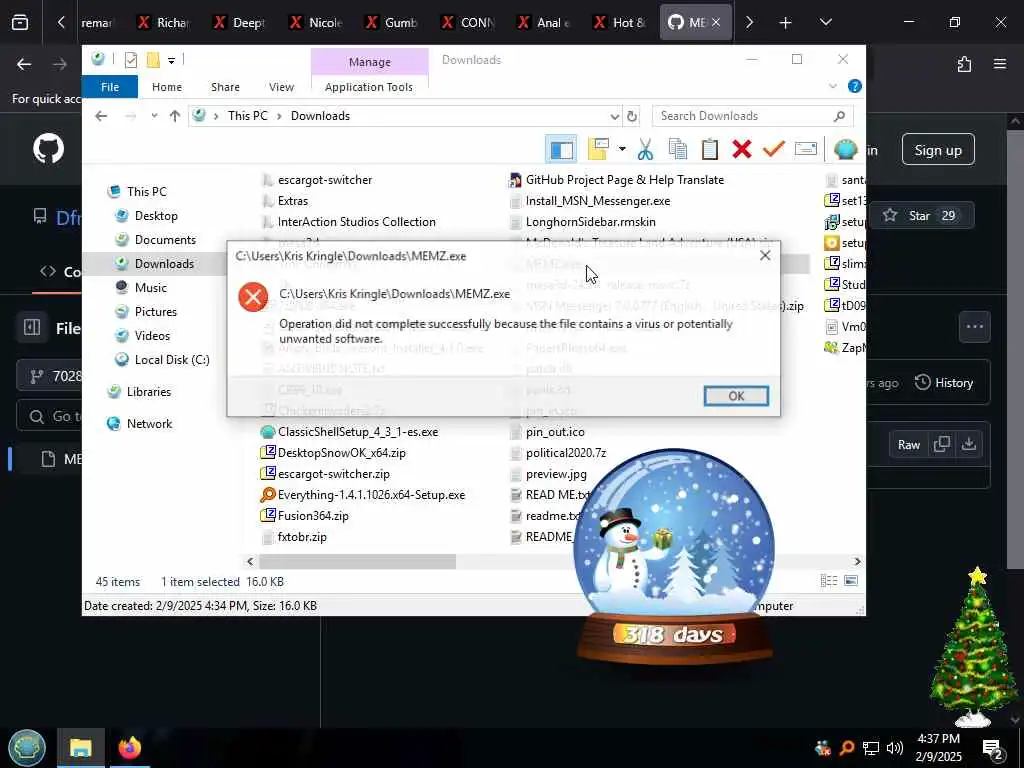Switch to details view in status bar
Screen dimensions: 1024x768
(x=828, y=581)
